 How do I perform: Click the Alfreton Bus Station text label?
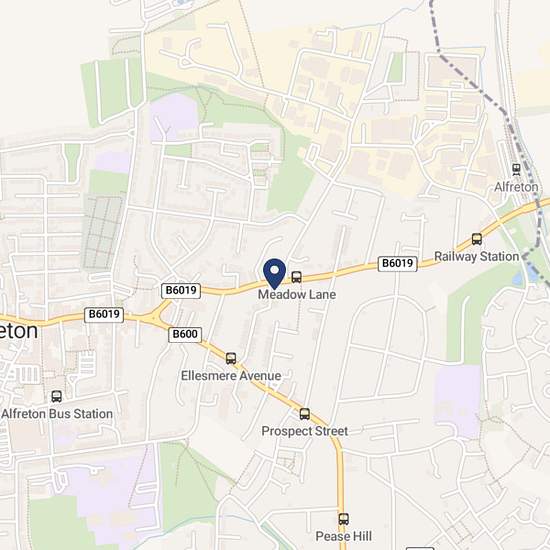coord(57,414)
